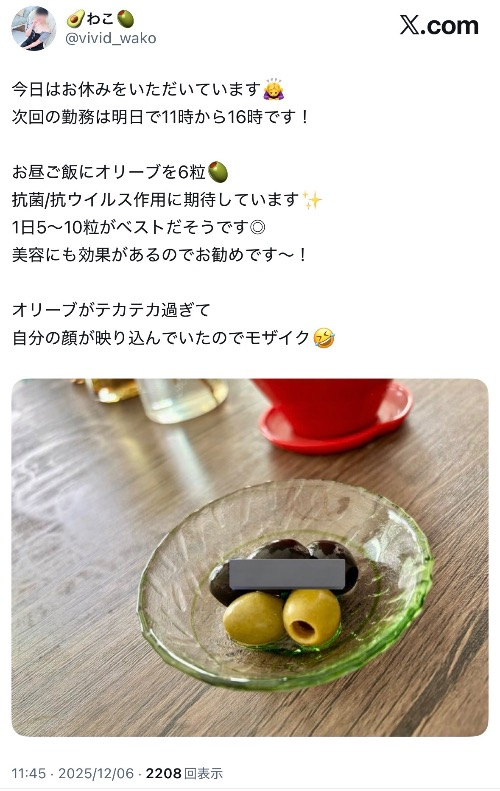Click the green glass dish rim
Image resolution: width=500 pixels, height=791 pixels.
coord(286,585)
